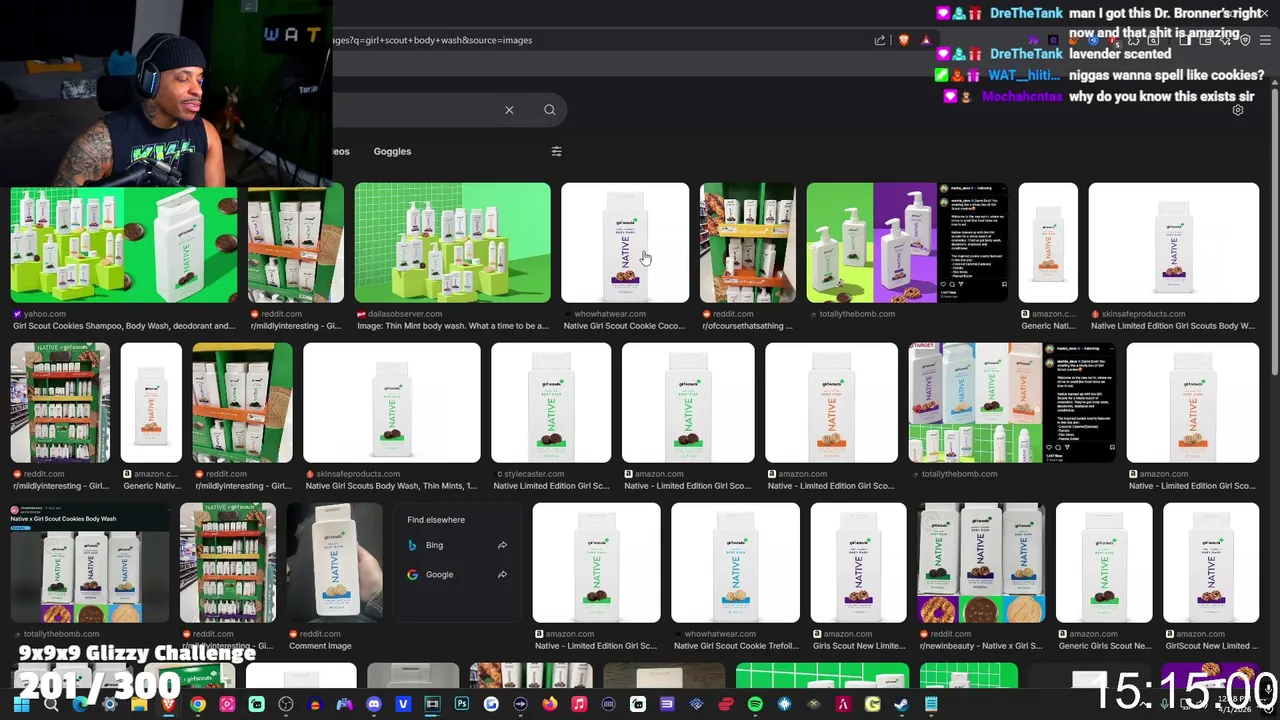Open the stylecaster.com bottle thumbnail
Viewport: 1280px width, 720px height.
(551, 403)
